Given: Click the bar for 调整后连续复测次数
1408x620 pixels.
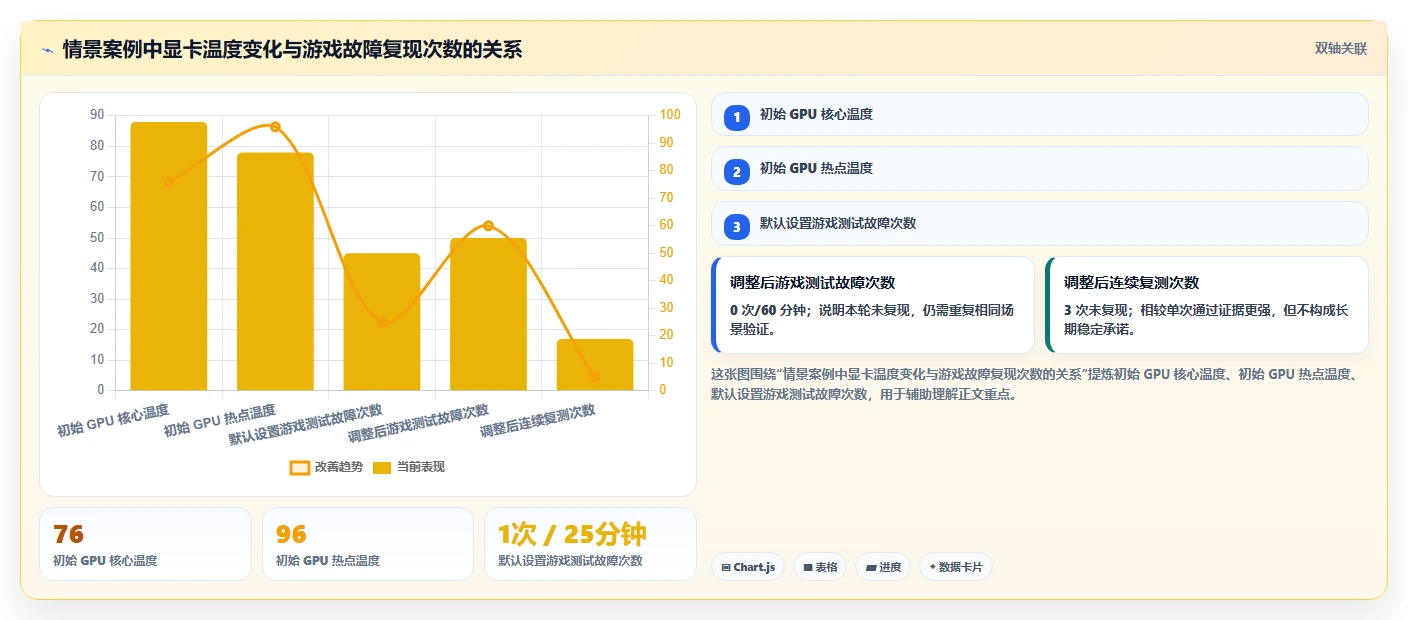Looking at the screenshot, I should point(595,364).
